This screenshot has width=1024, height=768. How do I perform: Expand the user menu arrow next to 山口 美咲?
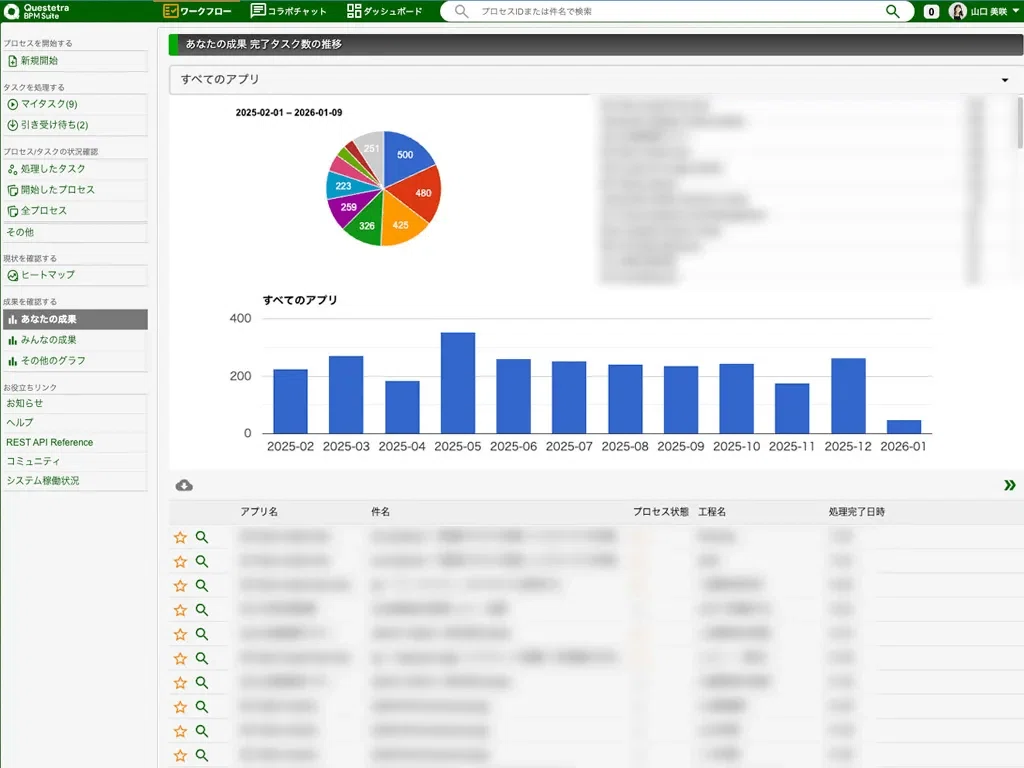(x=1016, y=11)
